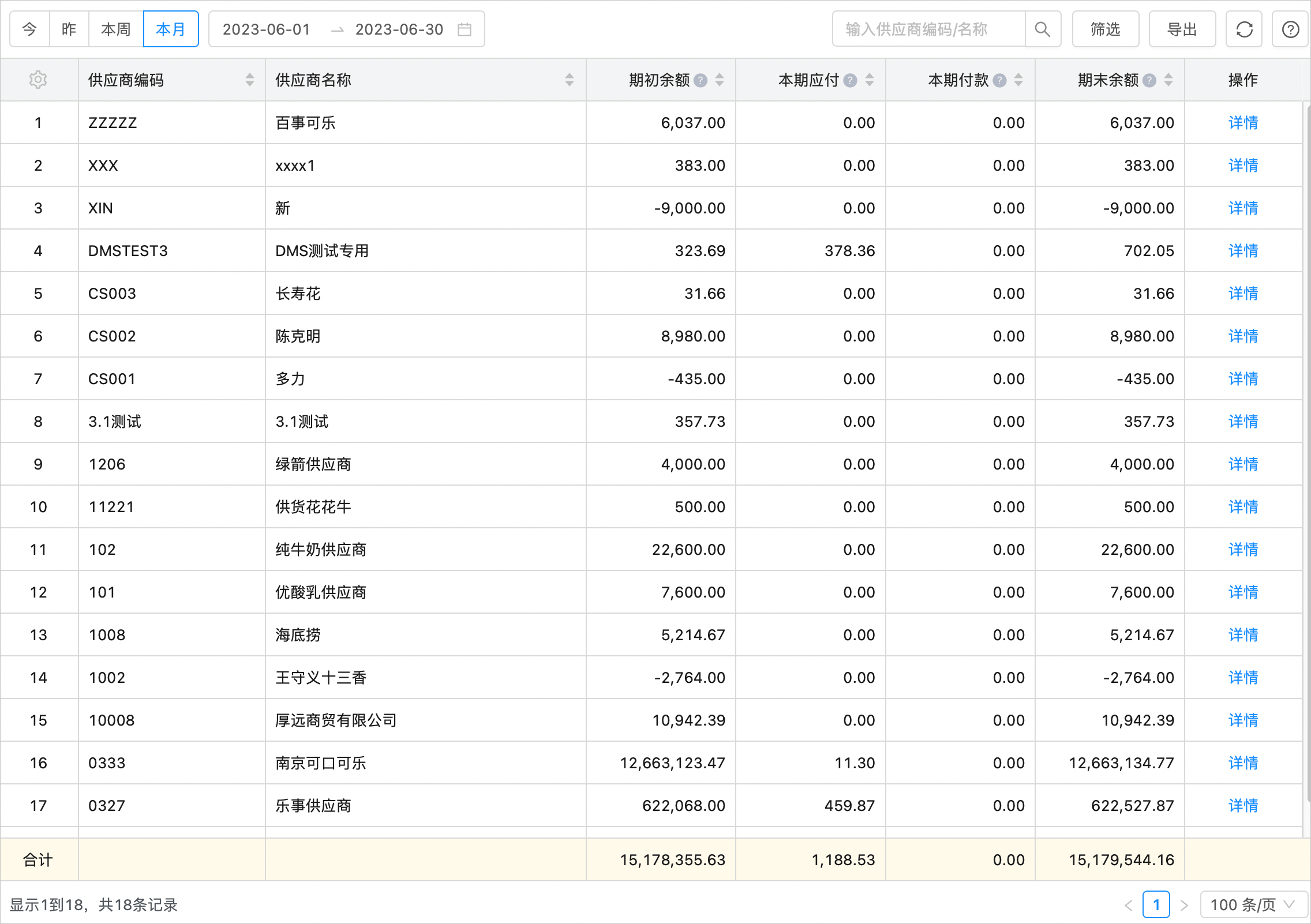Screen dimensions: 1311x924
Task: Click the 显示1到18 record count text
Action: [x=93, y=905]
